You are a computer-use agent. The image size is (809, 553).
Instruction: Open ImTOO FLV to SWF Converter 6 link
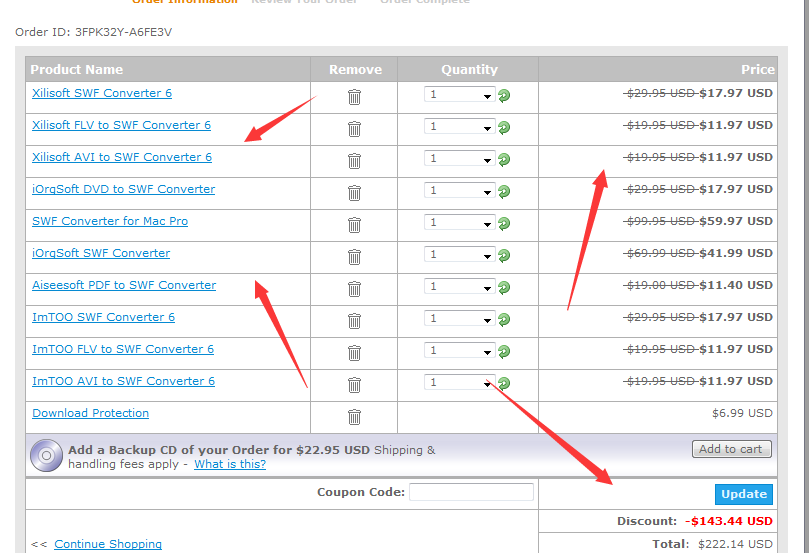pyautogui.click(x=123, y=349)
